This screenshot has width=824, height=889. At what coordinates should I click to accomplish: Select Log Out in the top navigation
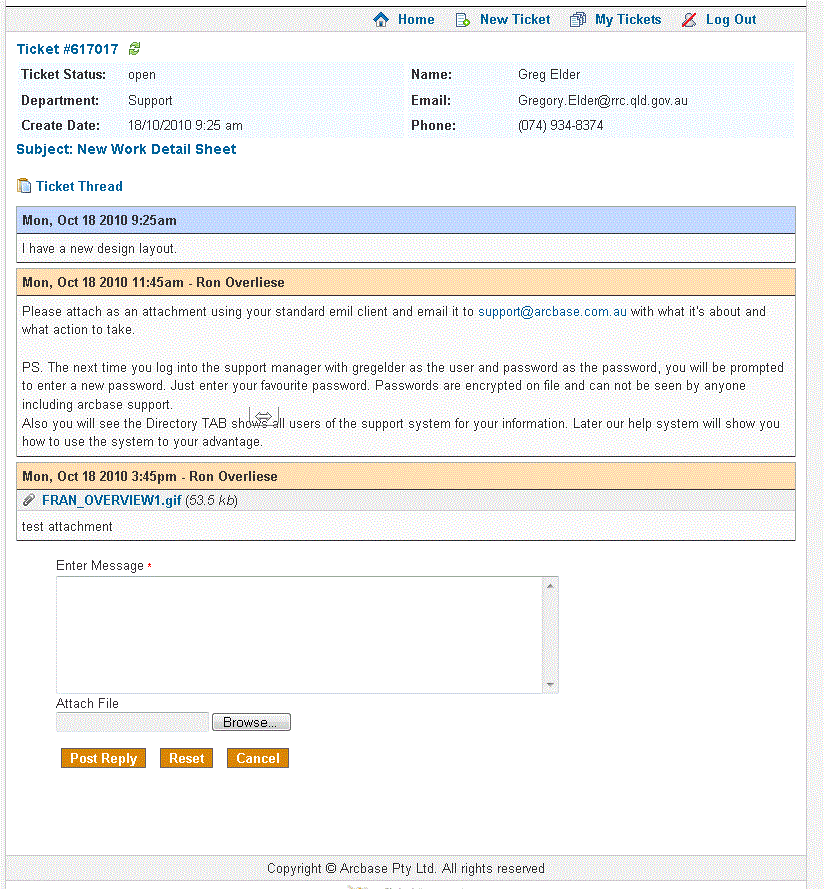[x=730, y=20]
